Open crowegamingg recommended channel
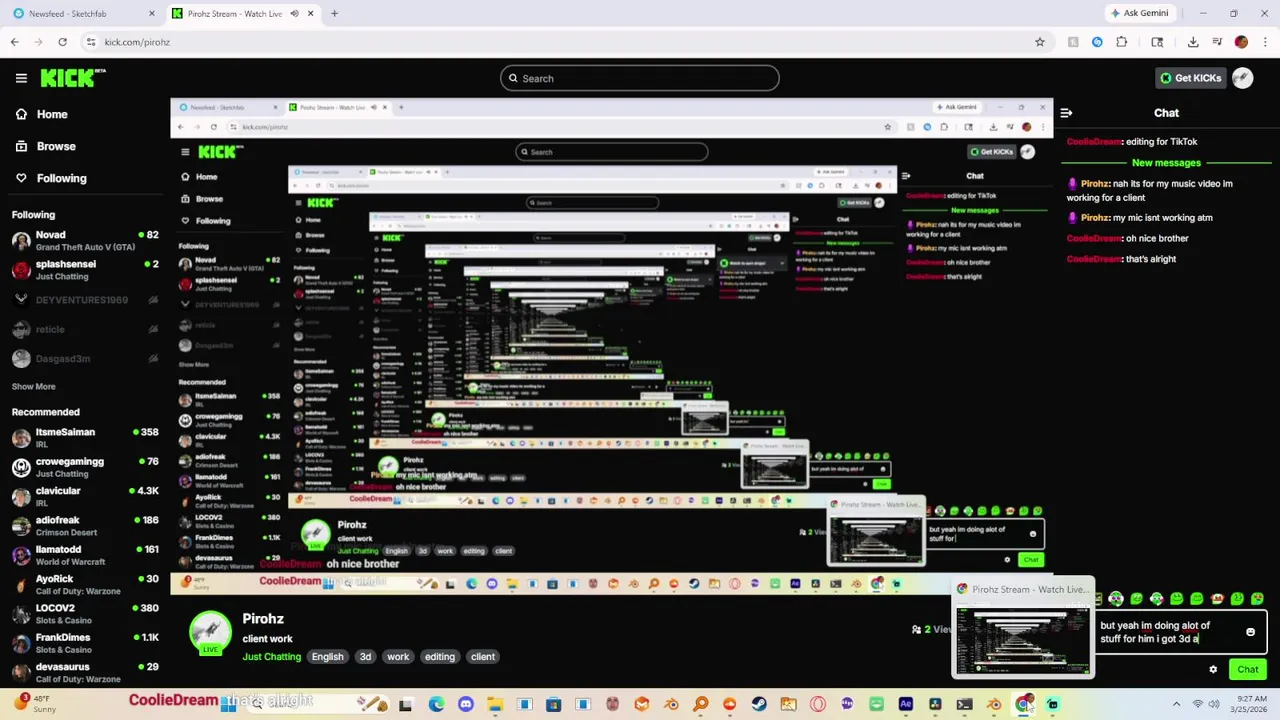 point(85,467)
